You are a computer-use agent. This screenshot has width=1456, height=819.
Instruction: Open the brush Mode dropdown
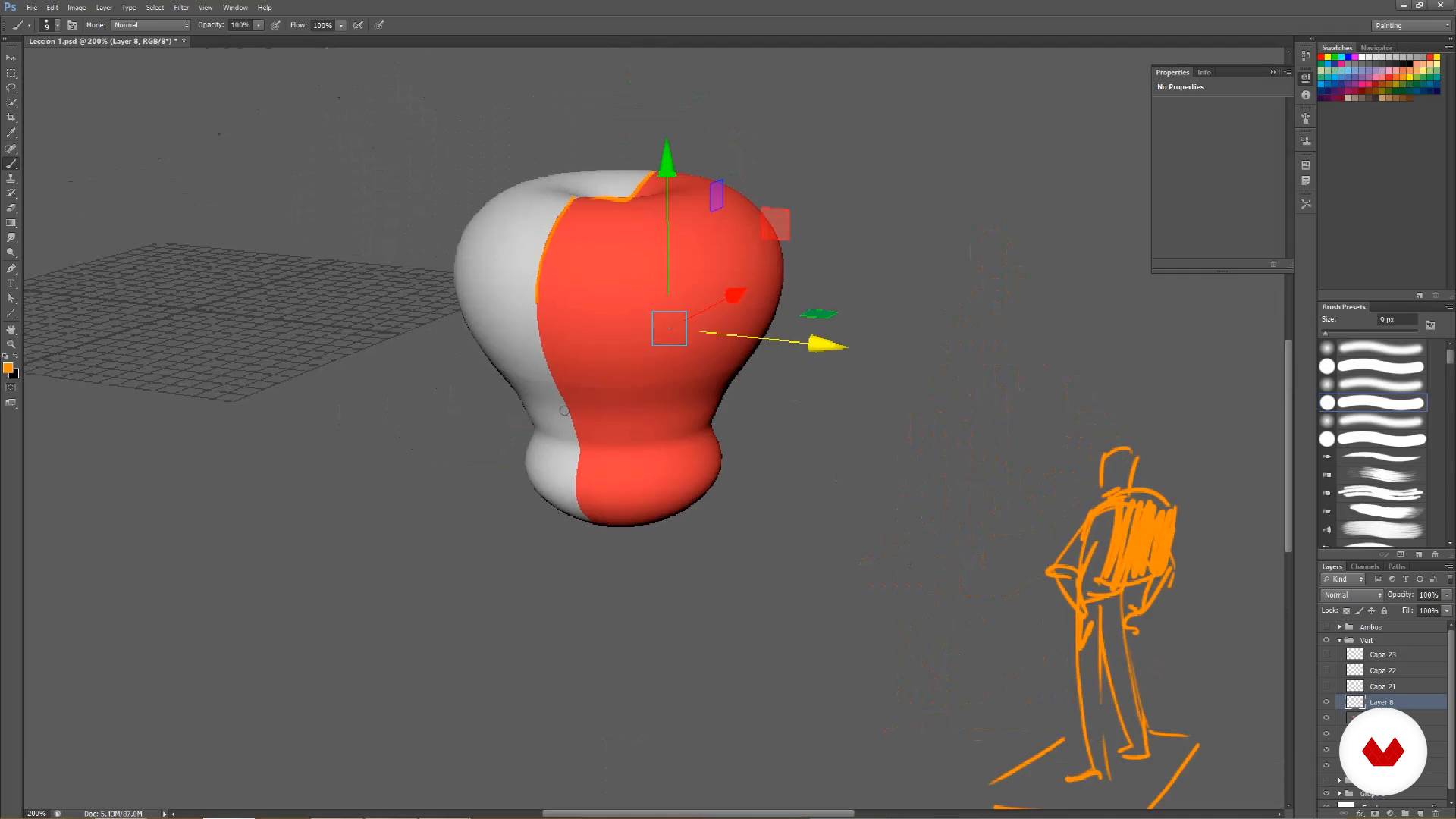point(151,25)
